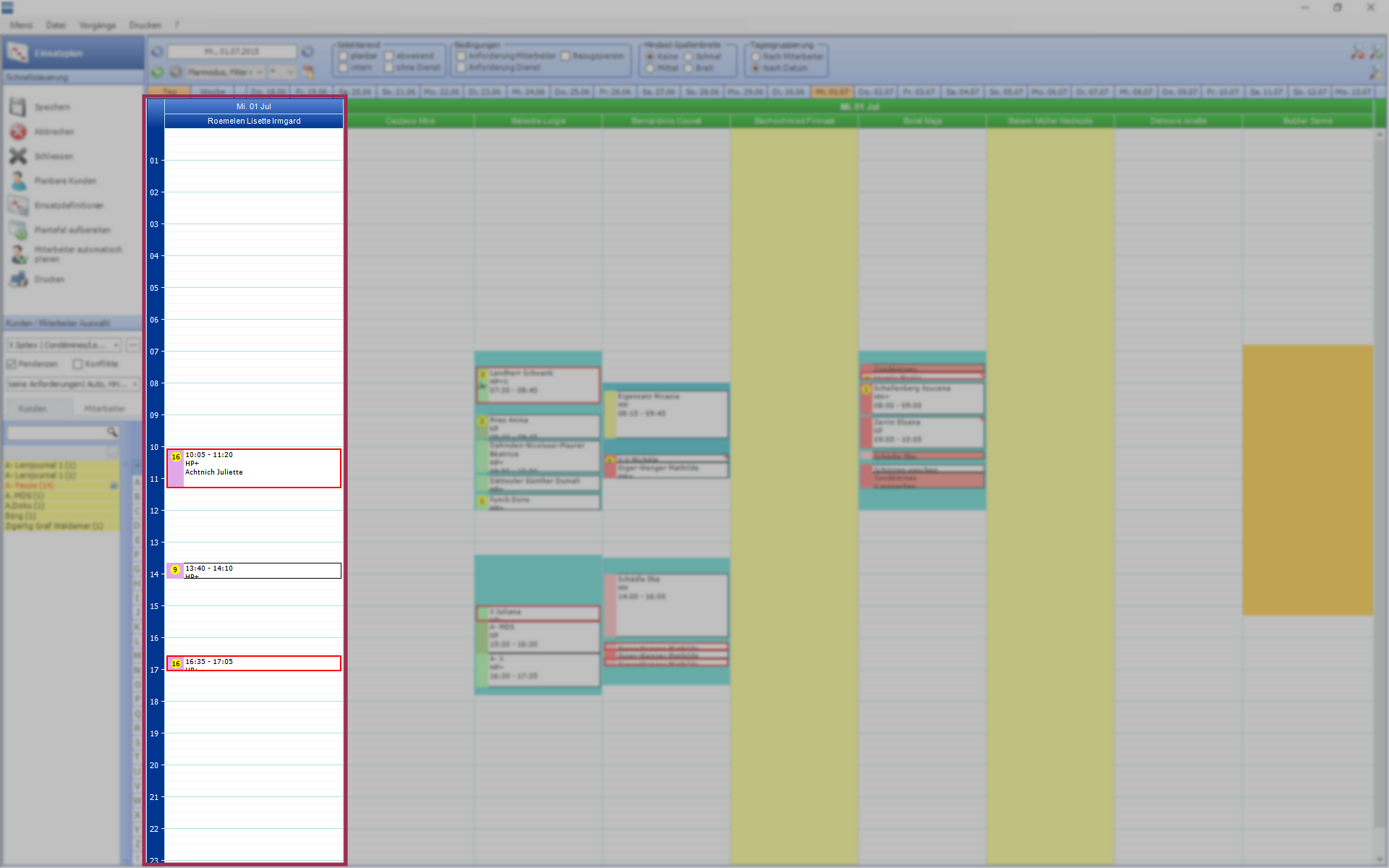Click the yellow 16 badge on 16:35 appointment
Image resolution: width=1389 pixels, height=868 pixels.
(176, 664)
